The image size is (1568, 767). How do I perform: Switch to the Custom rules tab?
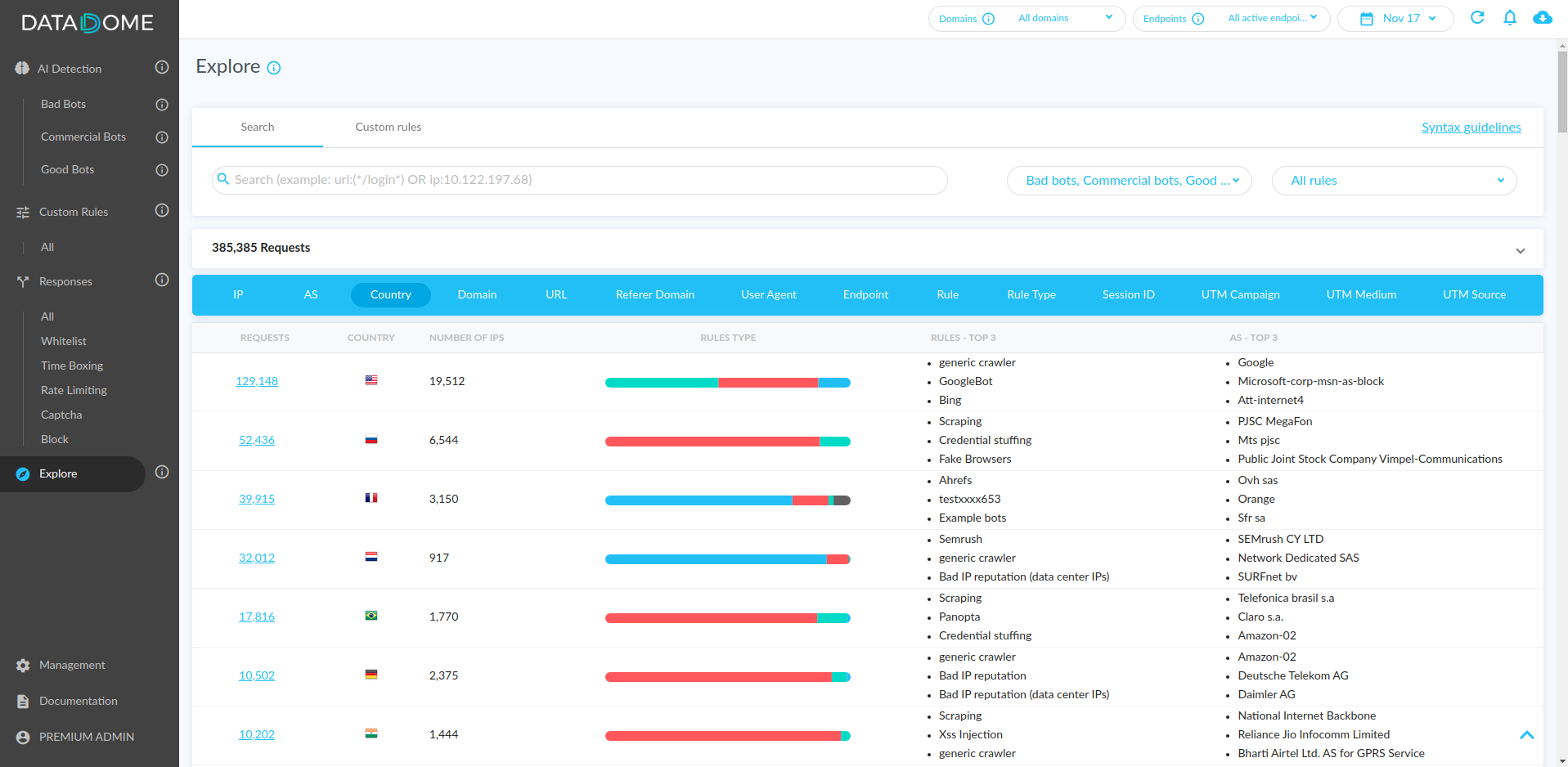pyautogui.click(x=389, y=127)
